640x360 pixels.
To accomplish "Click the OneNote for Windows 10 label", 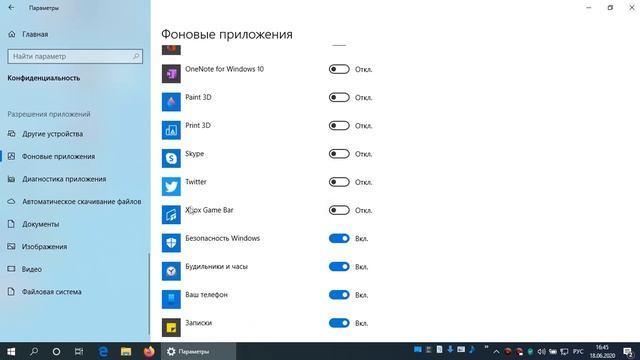I will click(224, 69).
